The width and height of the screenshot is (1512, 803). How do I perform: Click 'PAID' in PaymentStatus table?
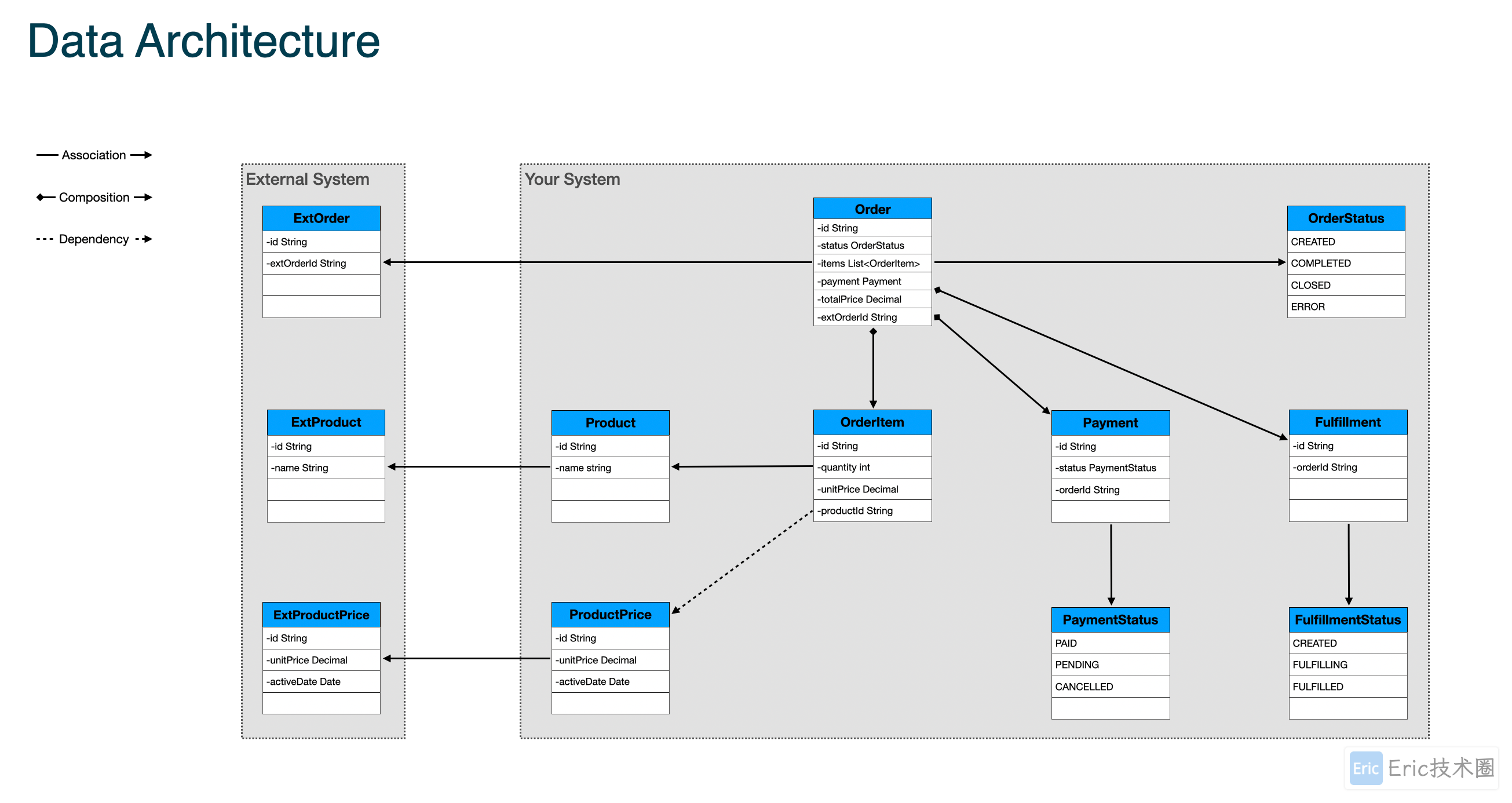pyautogui.click(x=1111, y=643)
